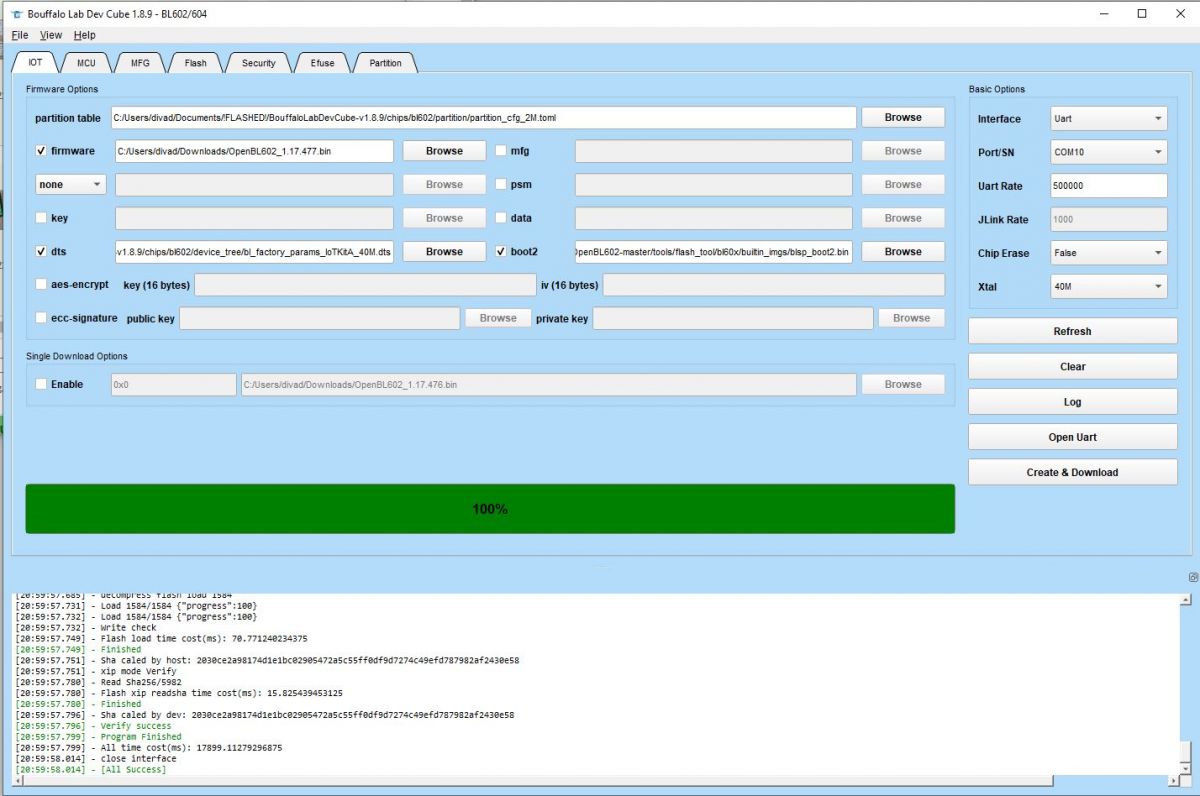Click Browse in the psm row
Screen dimensions: 1200x796
(903, 184)
